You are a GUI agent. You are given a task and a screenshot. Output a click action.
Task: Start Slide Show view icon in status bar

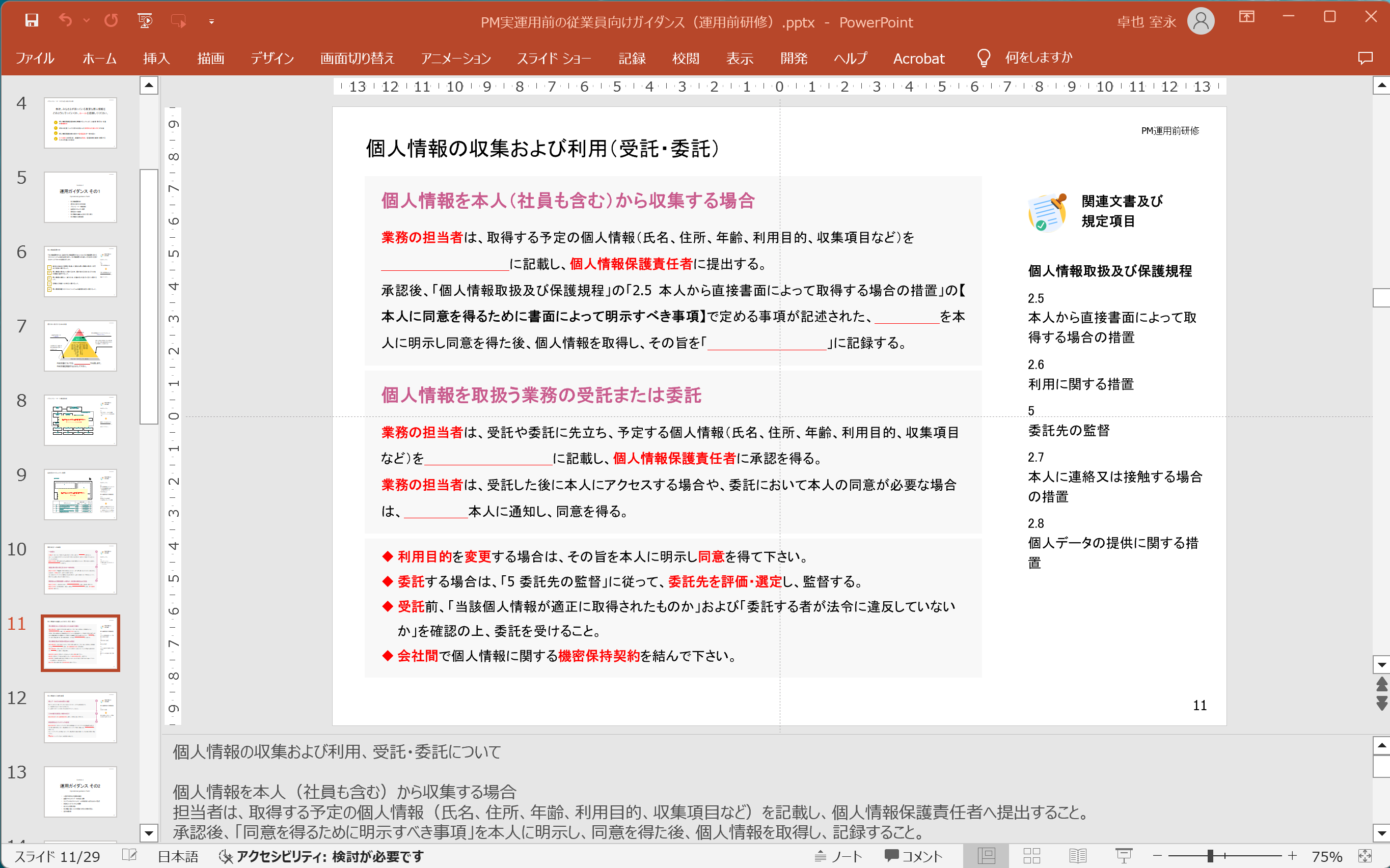point(1124,856)
